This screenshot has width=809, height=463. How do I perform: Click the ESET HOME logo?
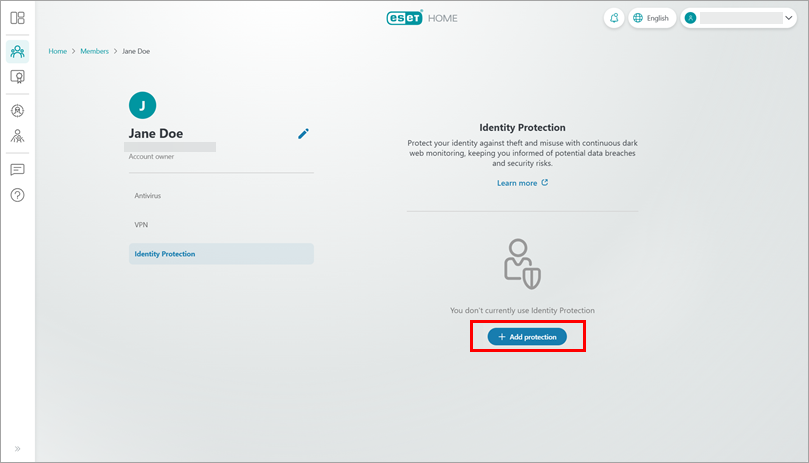pyautogui.click(x=421, y=17)
